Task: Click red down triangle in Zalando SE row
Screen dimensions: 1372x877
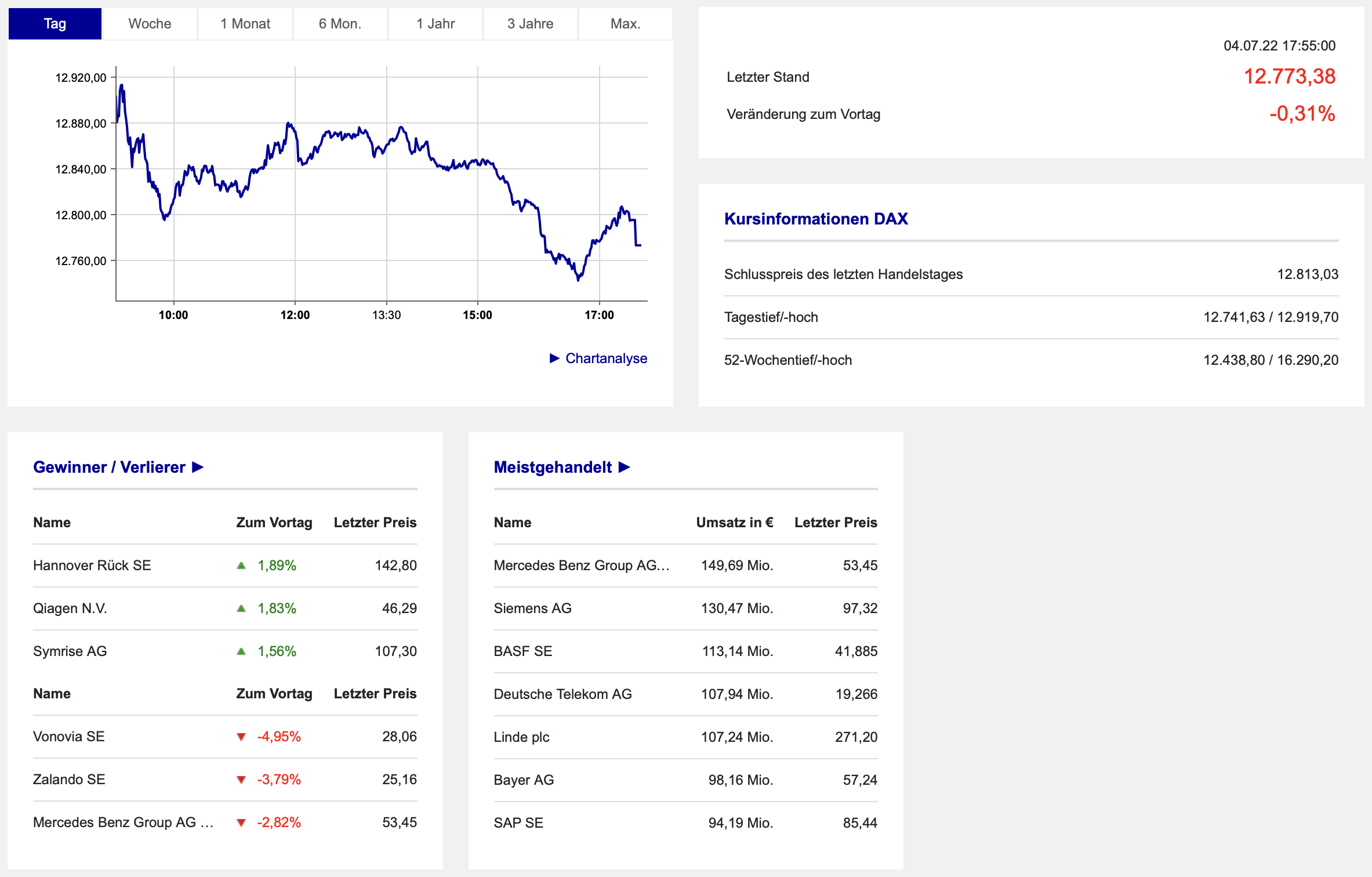Action: (x=241, y=780)
